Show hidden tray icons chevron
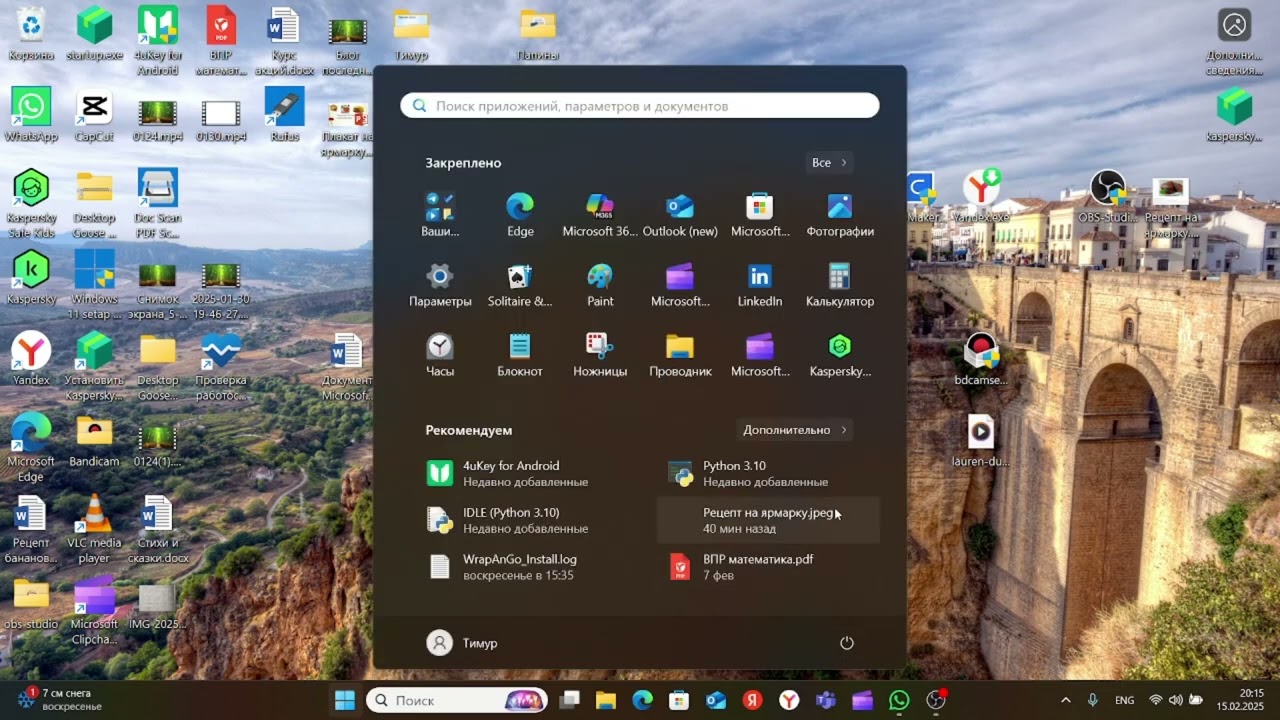The image size is (1280, 720). (x=1065, y=700)
